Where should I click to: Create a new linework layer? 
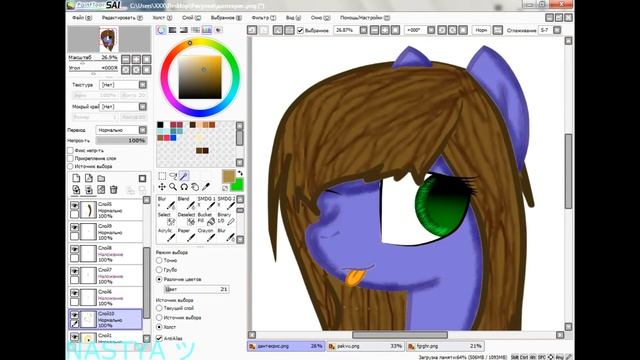(89, 178)
